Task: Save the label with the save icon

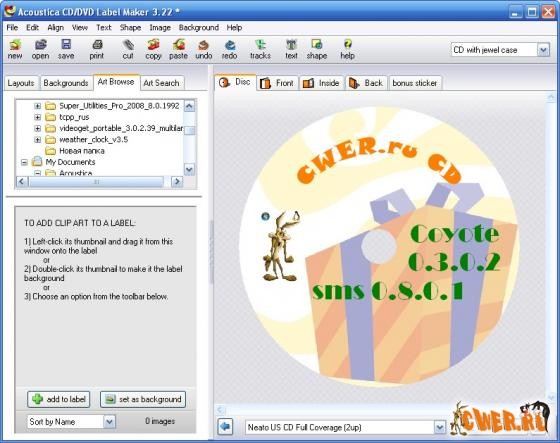Action: (x=66, y=49)
